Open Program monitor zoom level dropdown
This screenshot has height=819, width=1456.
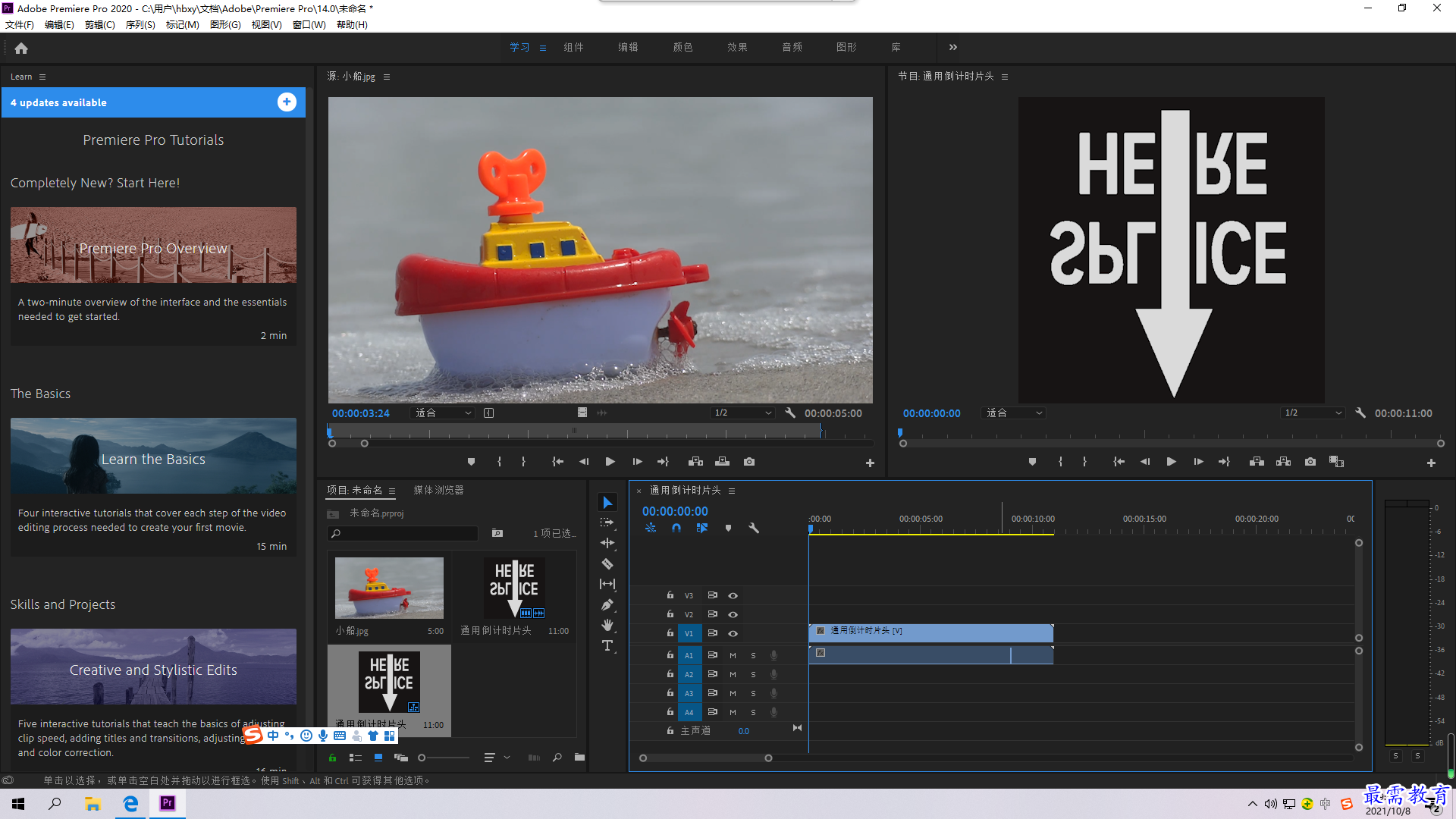[x=1014, y=413]
